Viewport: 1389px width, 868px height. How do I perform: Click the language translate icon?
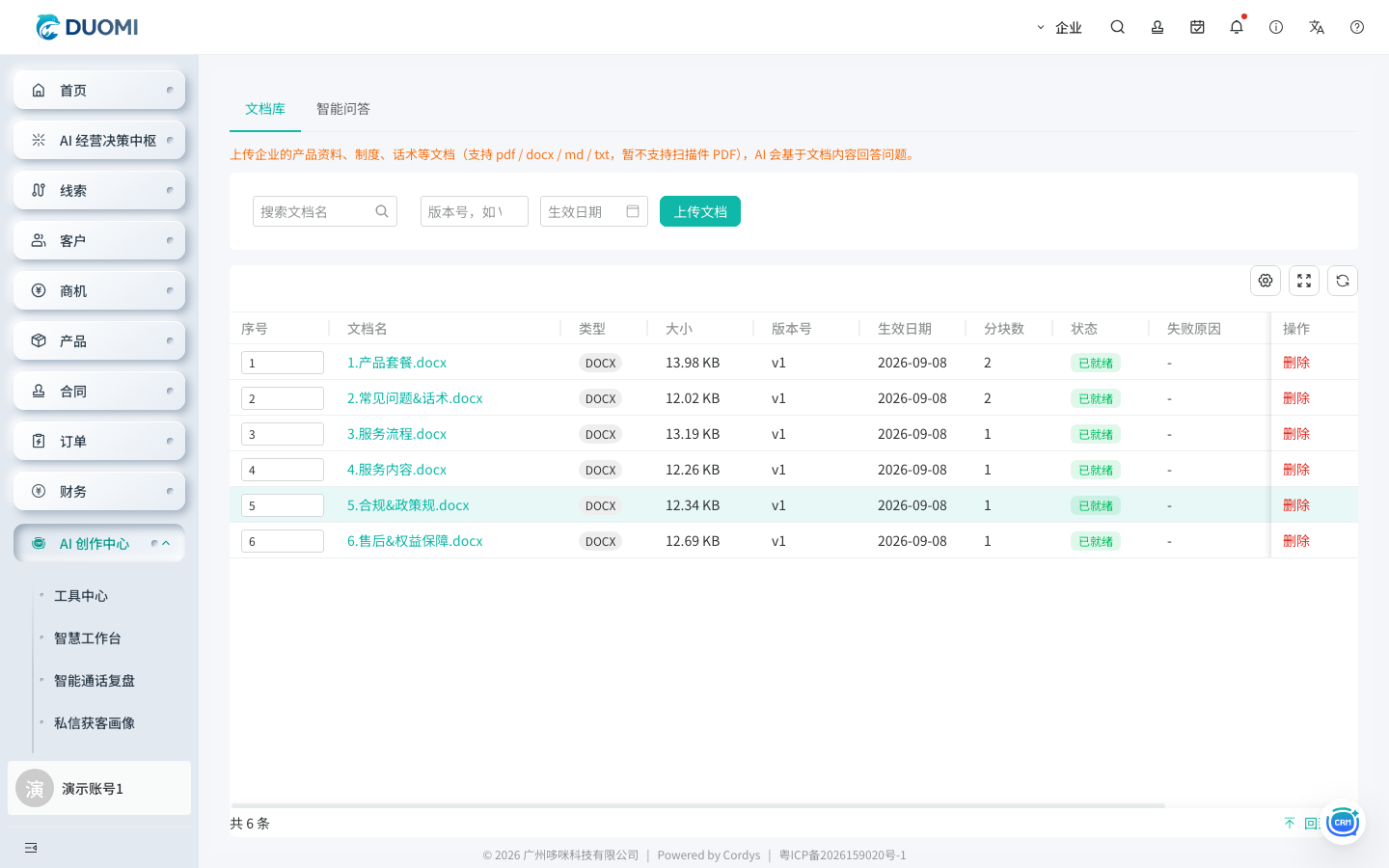(1317, 27)
